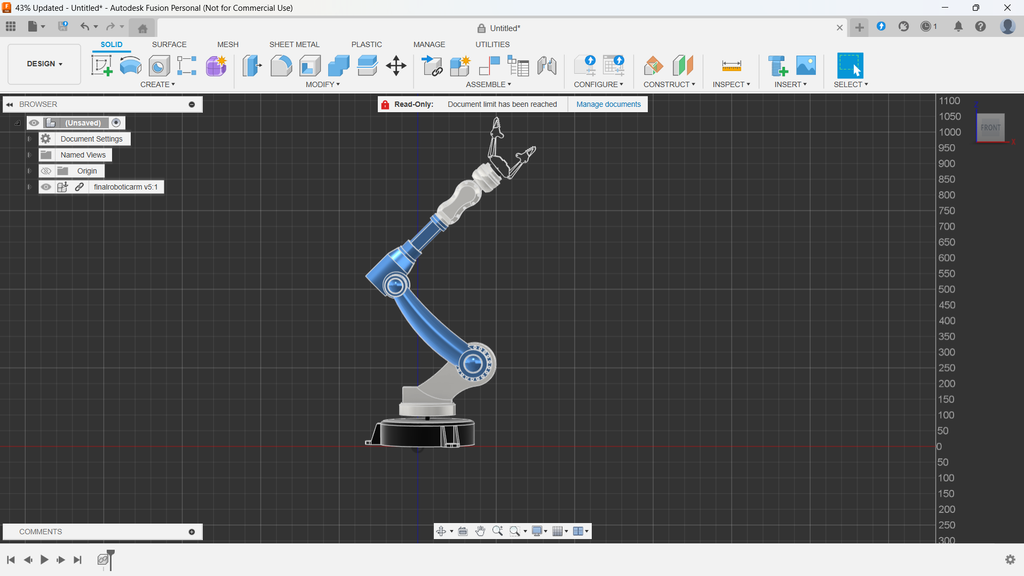The width and height of the screenshot is (1024, 576).
Task: Jump to timeline beginning
Action: pyautogui.click(x=10, y=560)
